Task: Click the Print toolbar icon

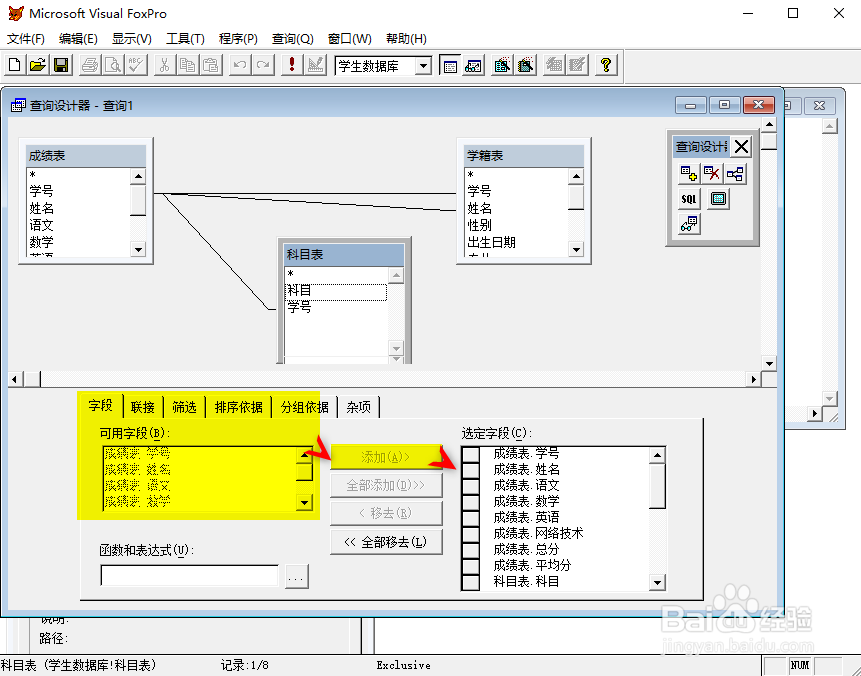Action: [90, 65]
